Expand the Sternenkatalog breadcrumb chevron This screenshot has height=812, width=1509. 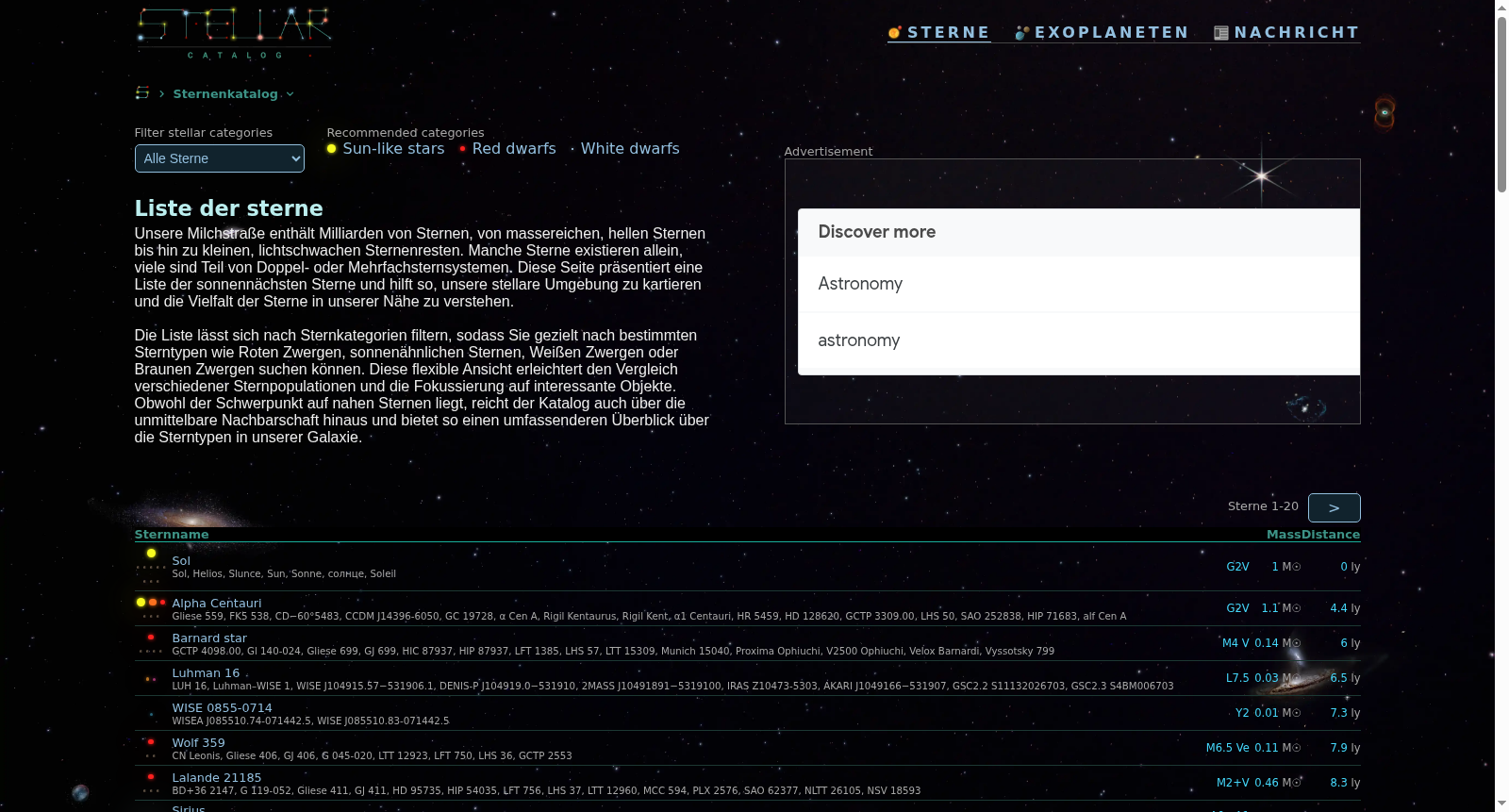tap(290, 94)
